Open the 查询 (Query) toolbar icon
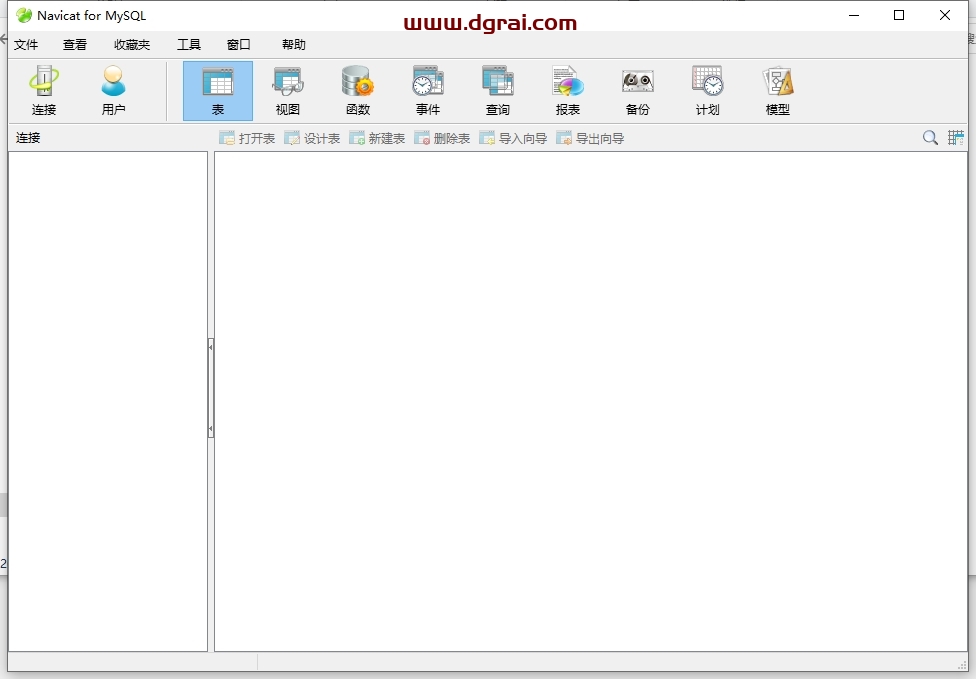976x679 pixels. 497,91
